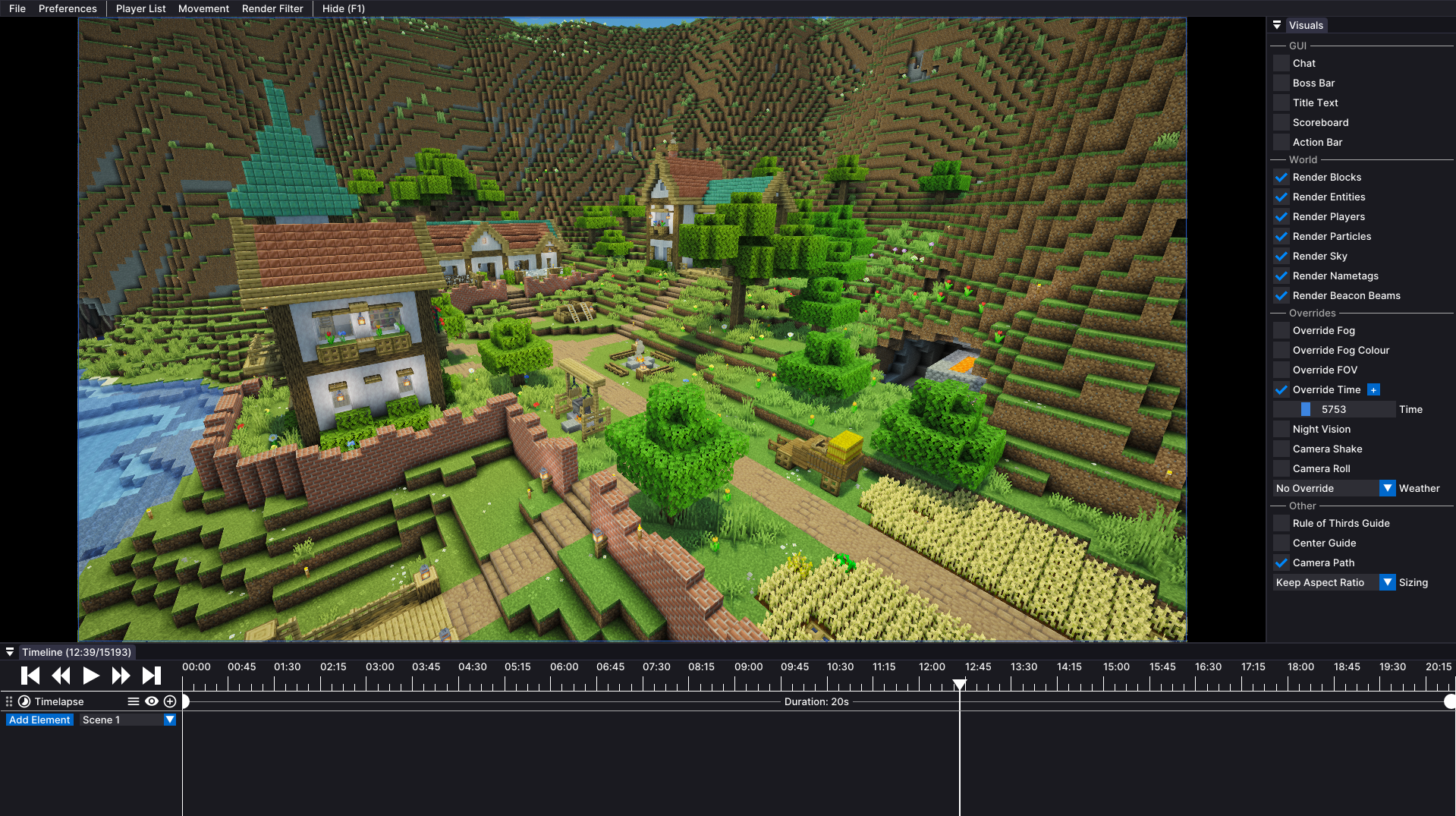
Task: Enable the Chat checkbox
Action: coord(1281,63)
